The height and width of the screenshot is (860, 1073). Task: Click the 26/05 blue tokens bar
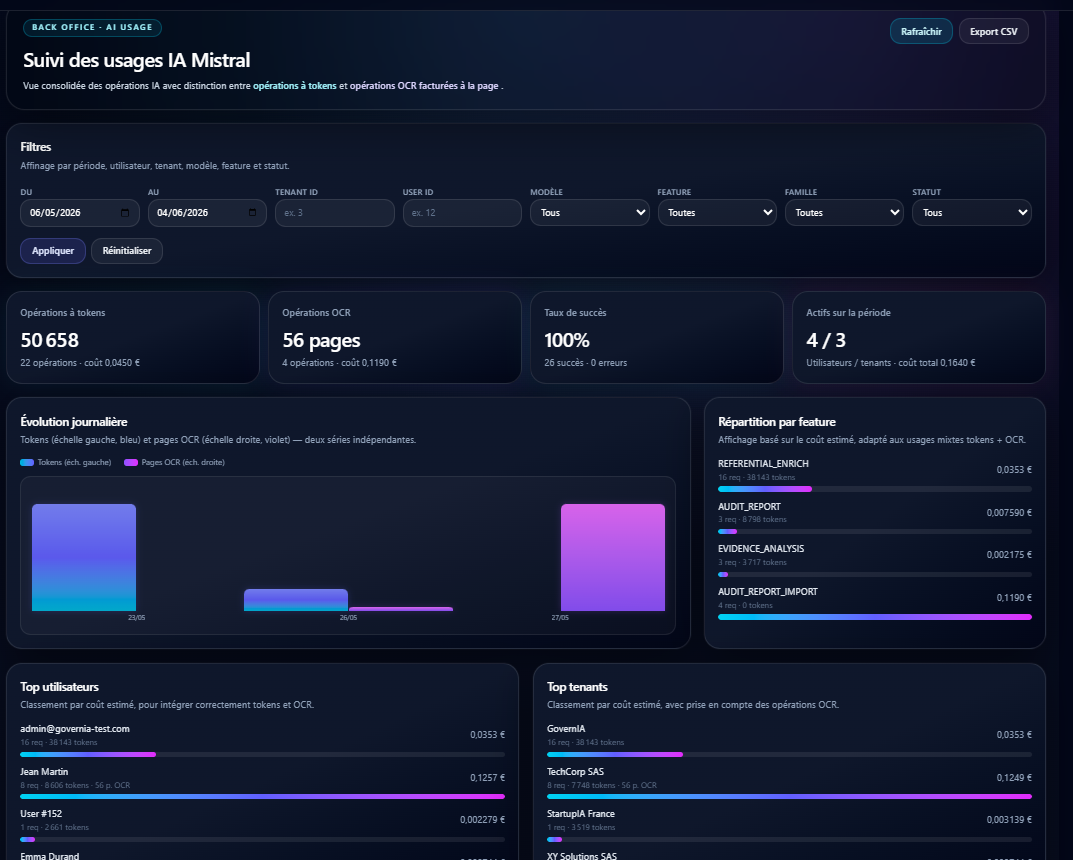(296, 600)
